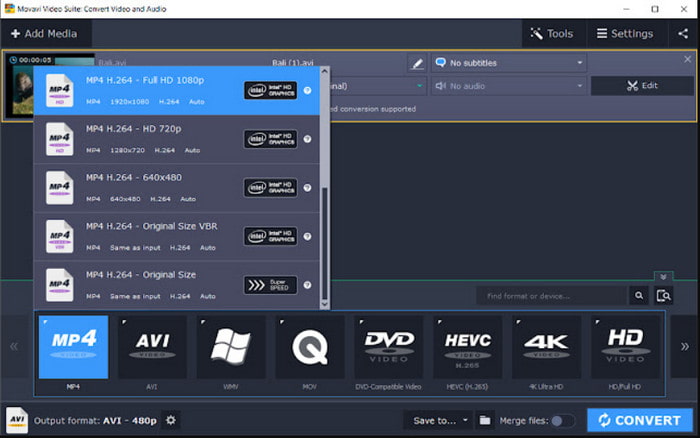Image resolution: width=700 pixels, height=438 pixels.
Task: Click the share icon in top bar
Action: click(683, 33)
